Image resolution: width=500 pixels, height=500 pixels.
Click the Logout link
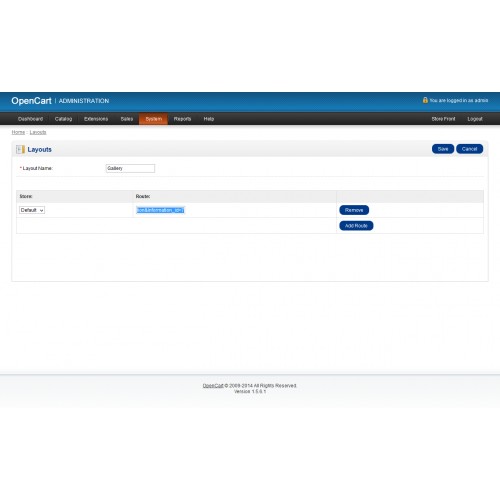[475, 119]
